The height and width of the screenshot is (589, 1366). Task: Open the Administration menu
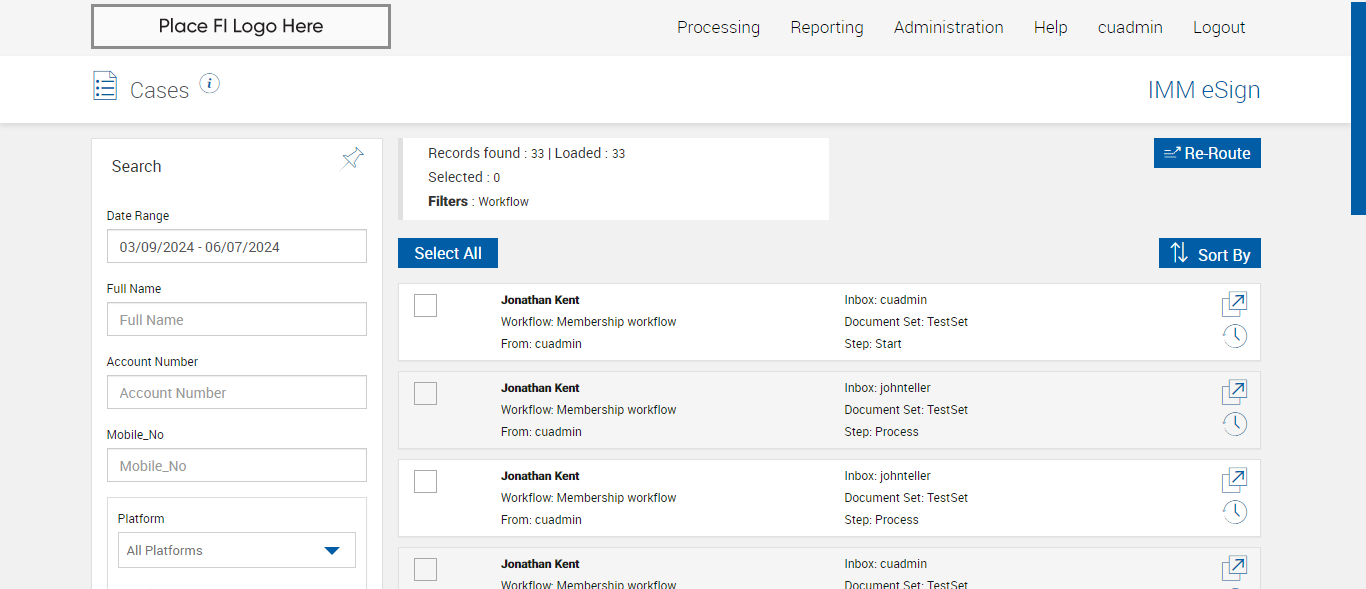(948, 28)
